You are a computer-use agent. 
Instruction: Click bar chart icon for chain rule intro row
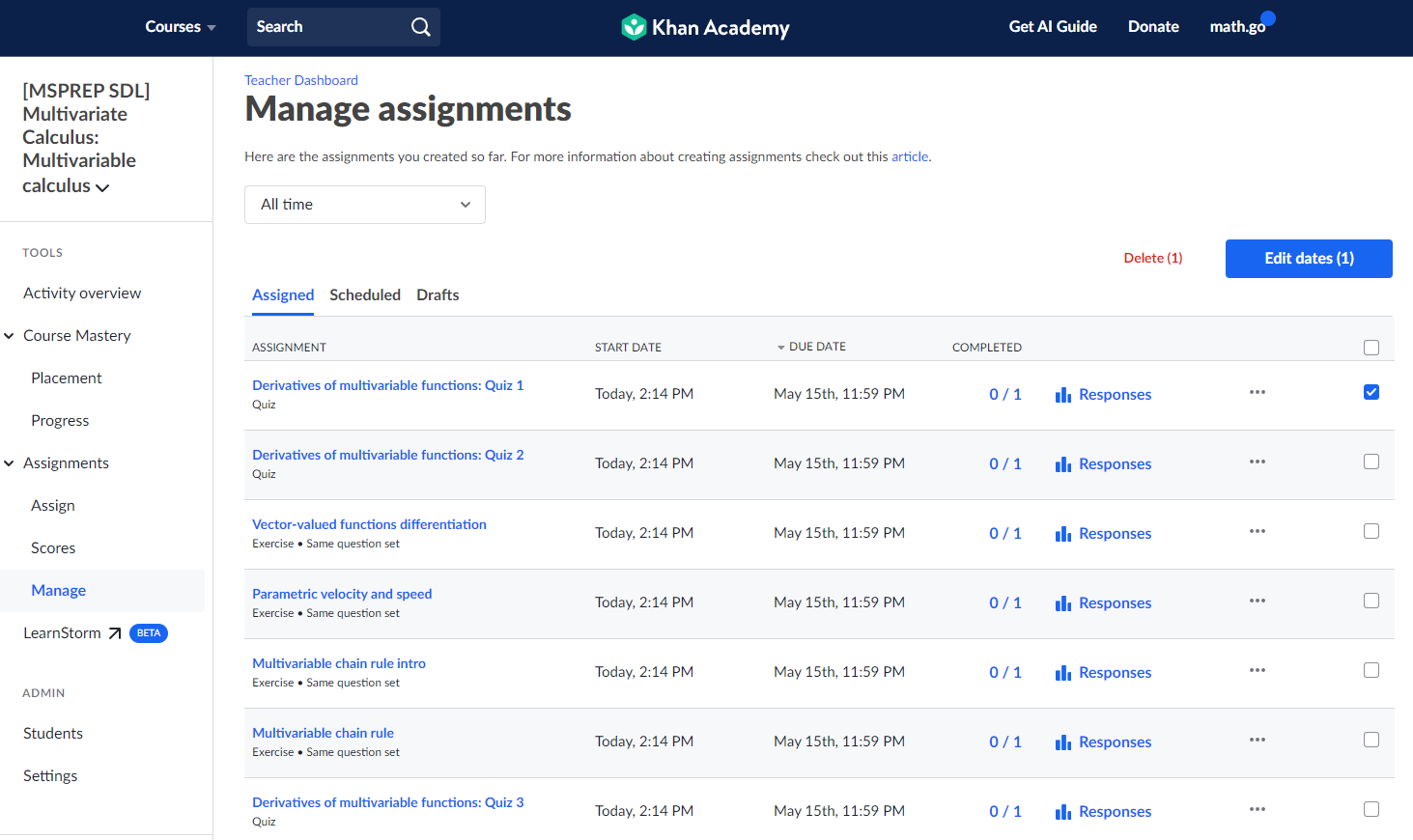click(1063, 672)
